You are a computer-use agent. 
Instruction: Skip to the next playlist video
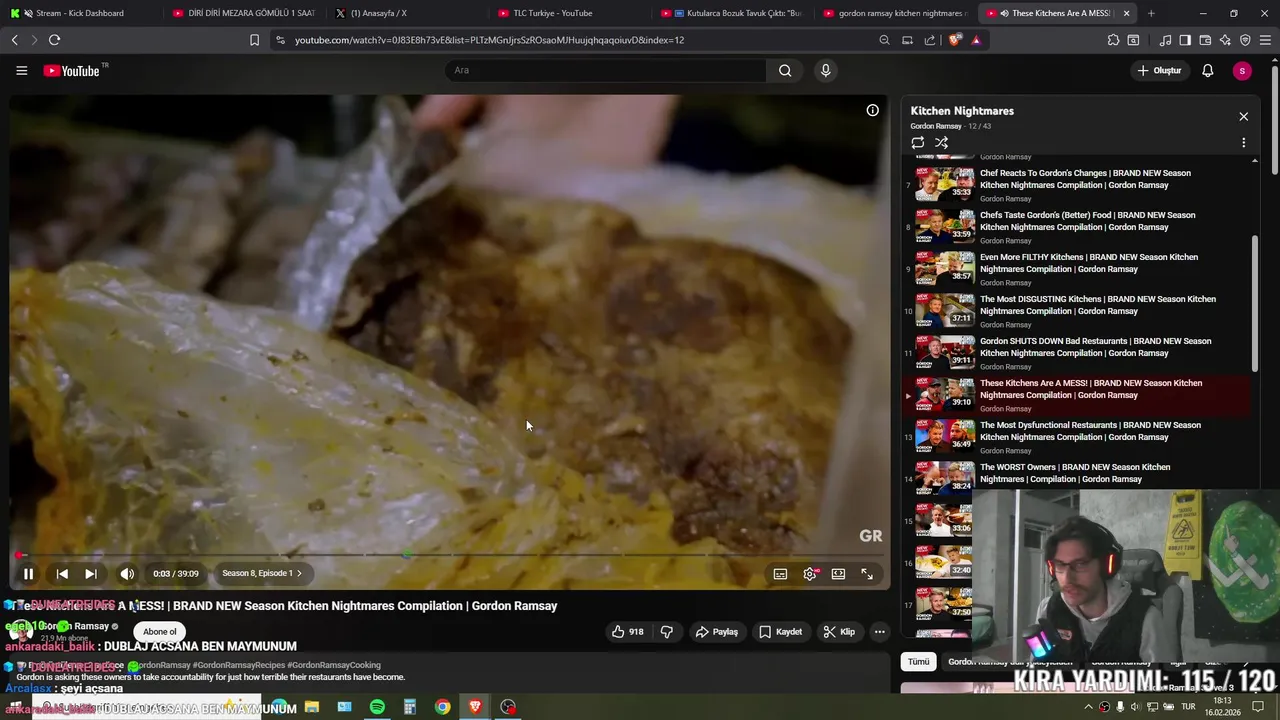pos(91,574)
